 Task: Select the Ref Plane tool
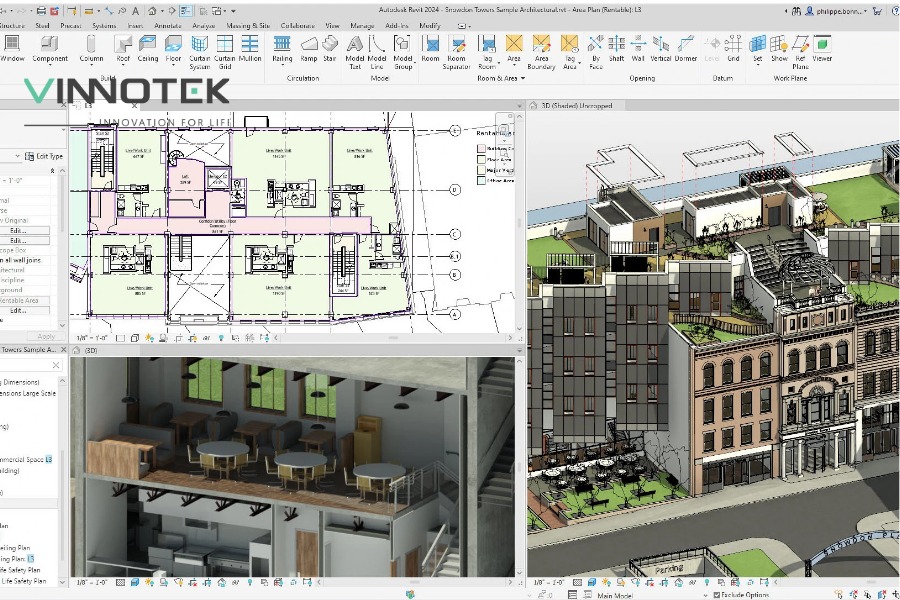click(x=800, y=52)
